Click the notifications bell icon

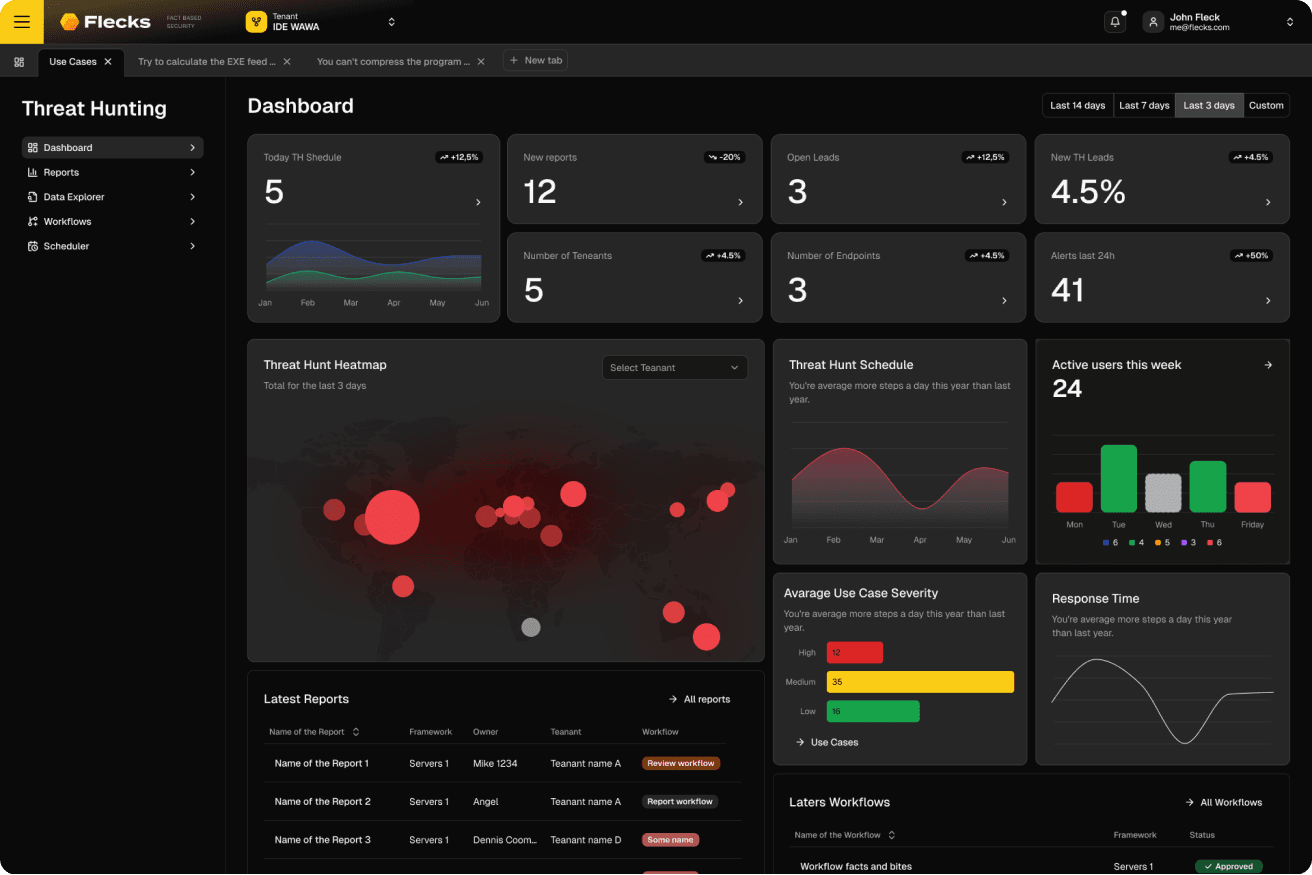[1114, 22]
